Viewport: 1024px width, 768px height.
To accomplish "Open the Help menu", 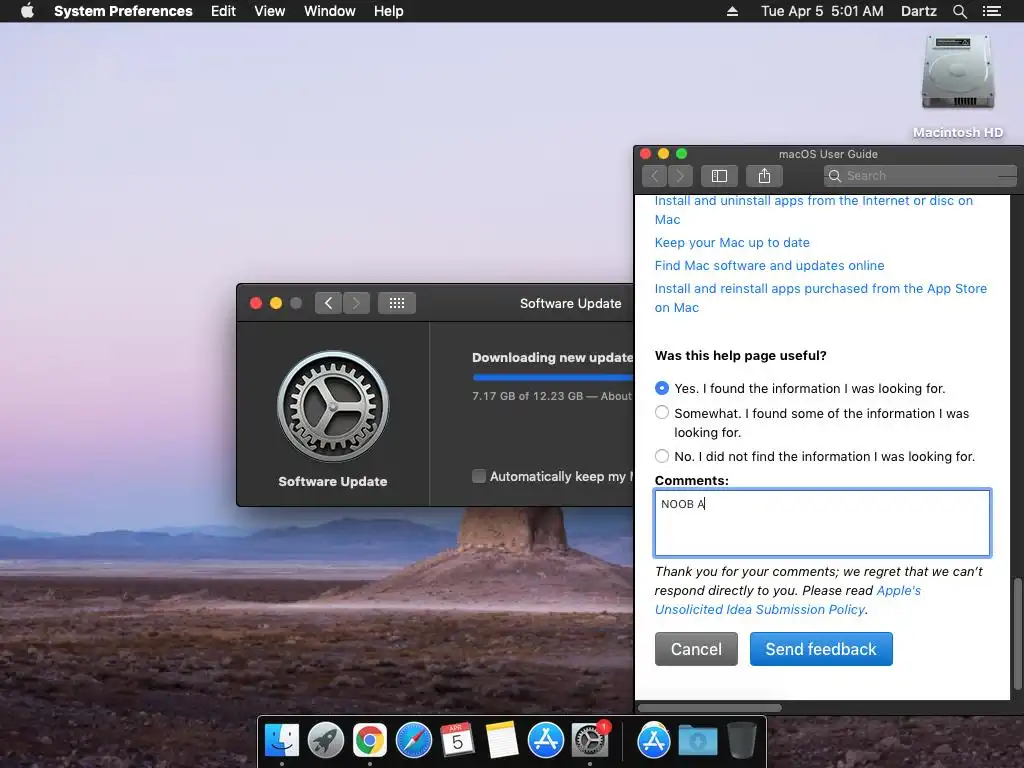I will pyautogui.click(x=388, y=11).
